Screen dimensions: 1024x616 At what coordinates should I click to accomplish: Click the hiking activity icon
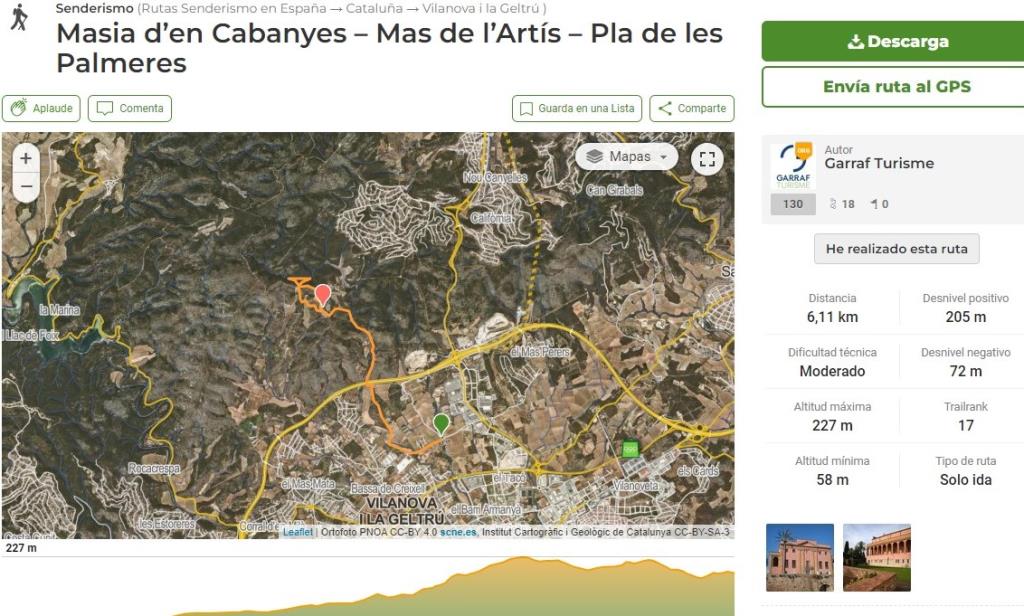tap(19, 17)
